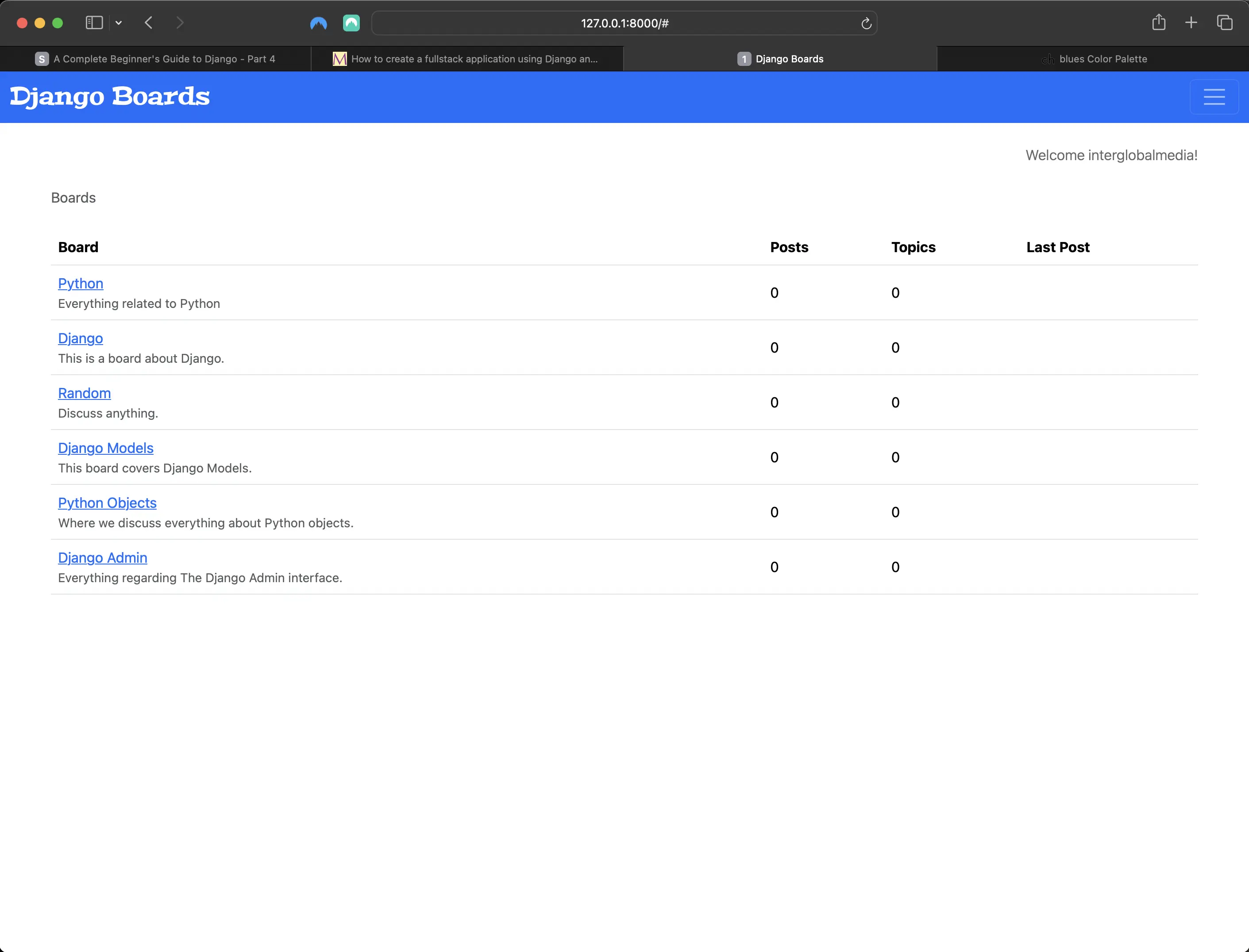Open the Python Objects board link
The image size is (1249, 952).
click(x=107, y=503)
